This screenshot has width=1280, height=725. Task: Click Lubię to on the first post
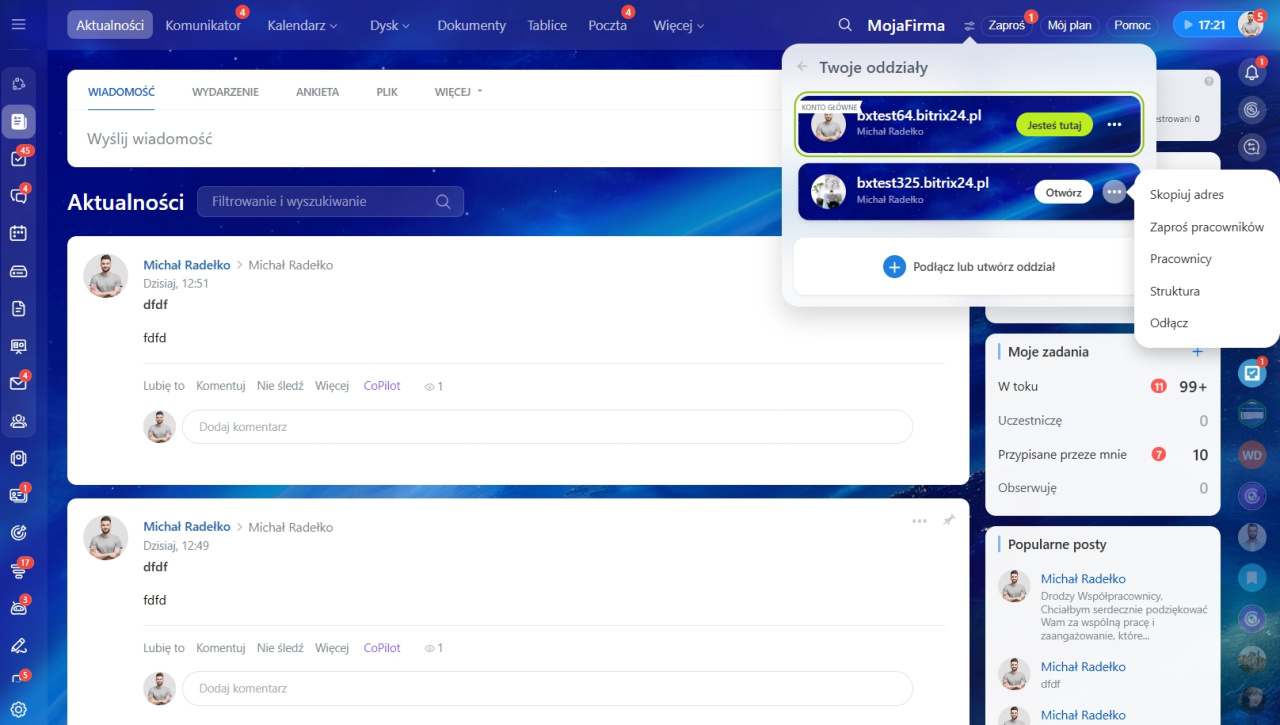click(x=164, y=386)
